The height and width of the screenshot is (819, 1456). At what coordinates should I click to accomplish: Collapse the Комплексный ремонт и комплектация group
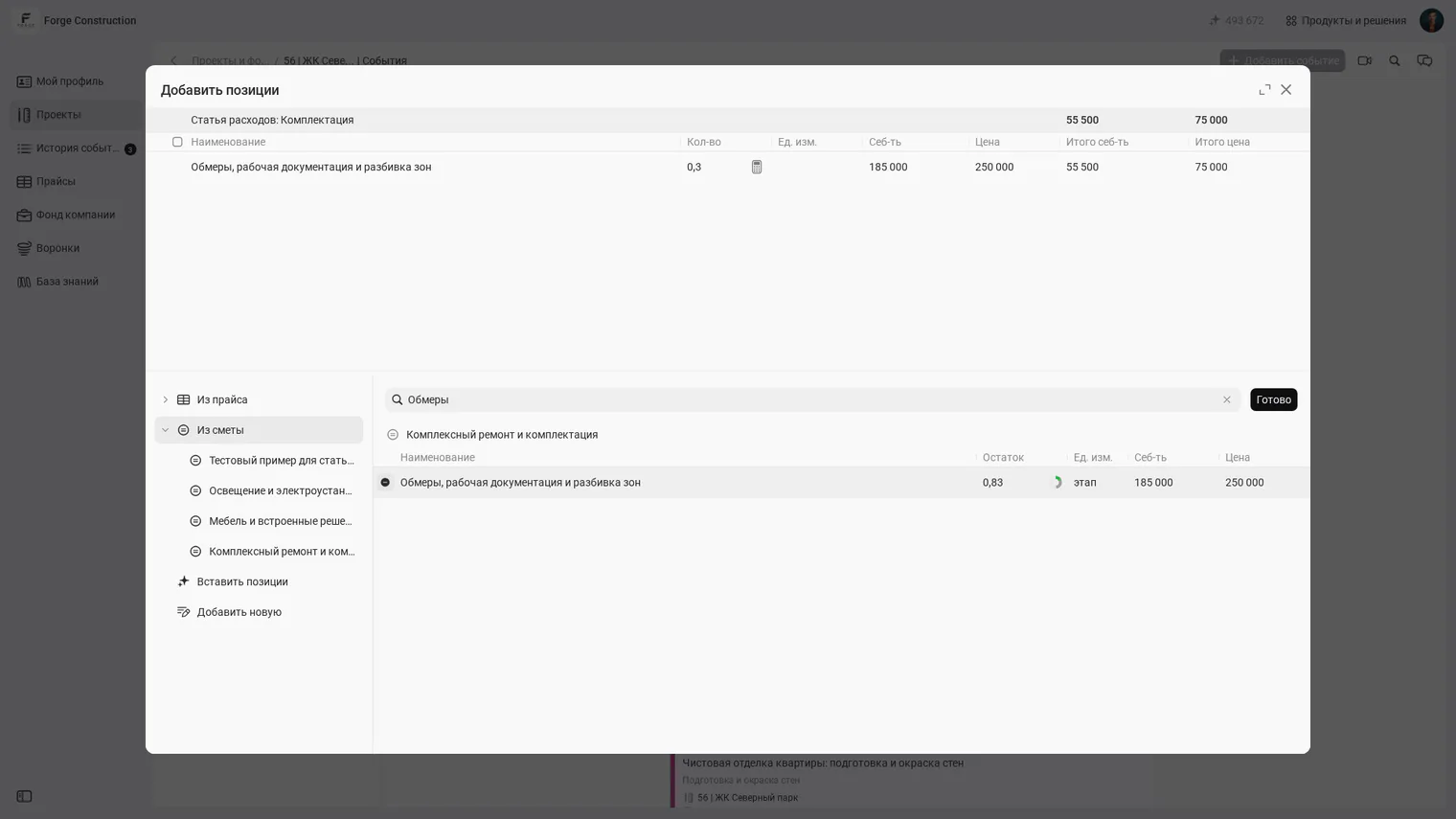(x=393, y=435)
